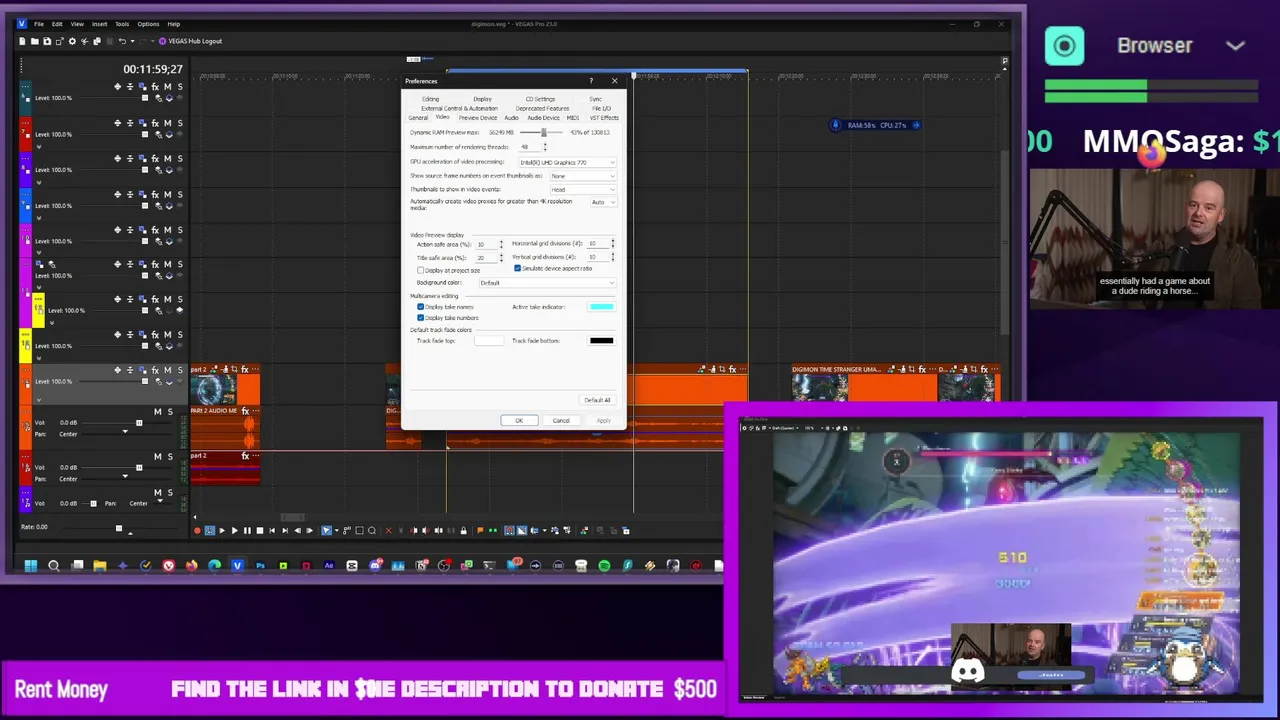
Task: Select the Normal edit tool arrow
Action: tap(326, 531)
